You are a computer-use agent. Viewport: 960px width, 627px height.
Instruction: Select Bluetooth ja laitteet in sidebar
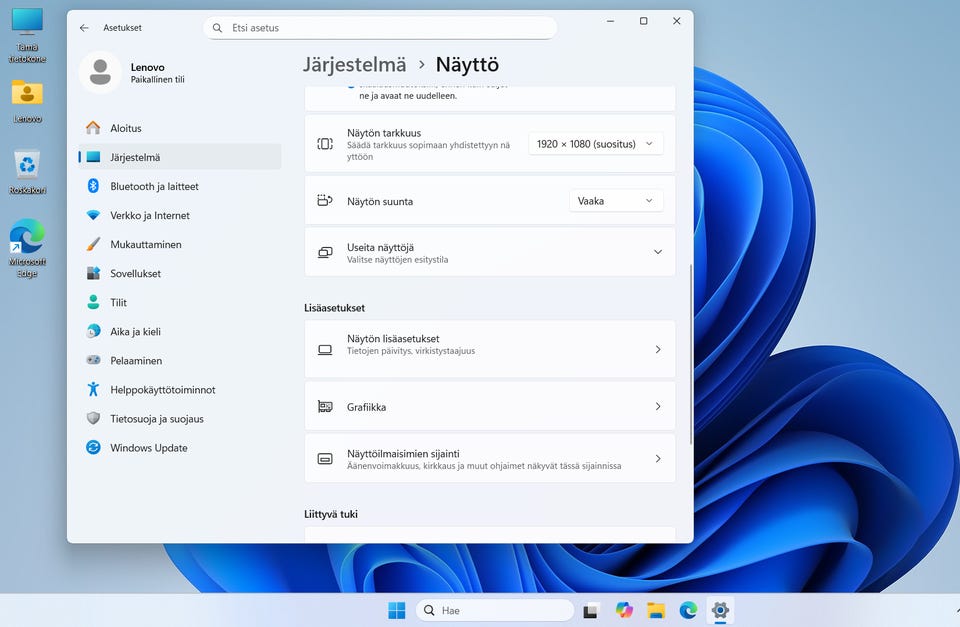(154, 186)
